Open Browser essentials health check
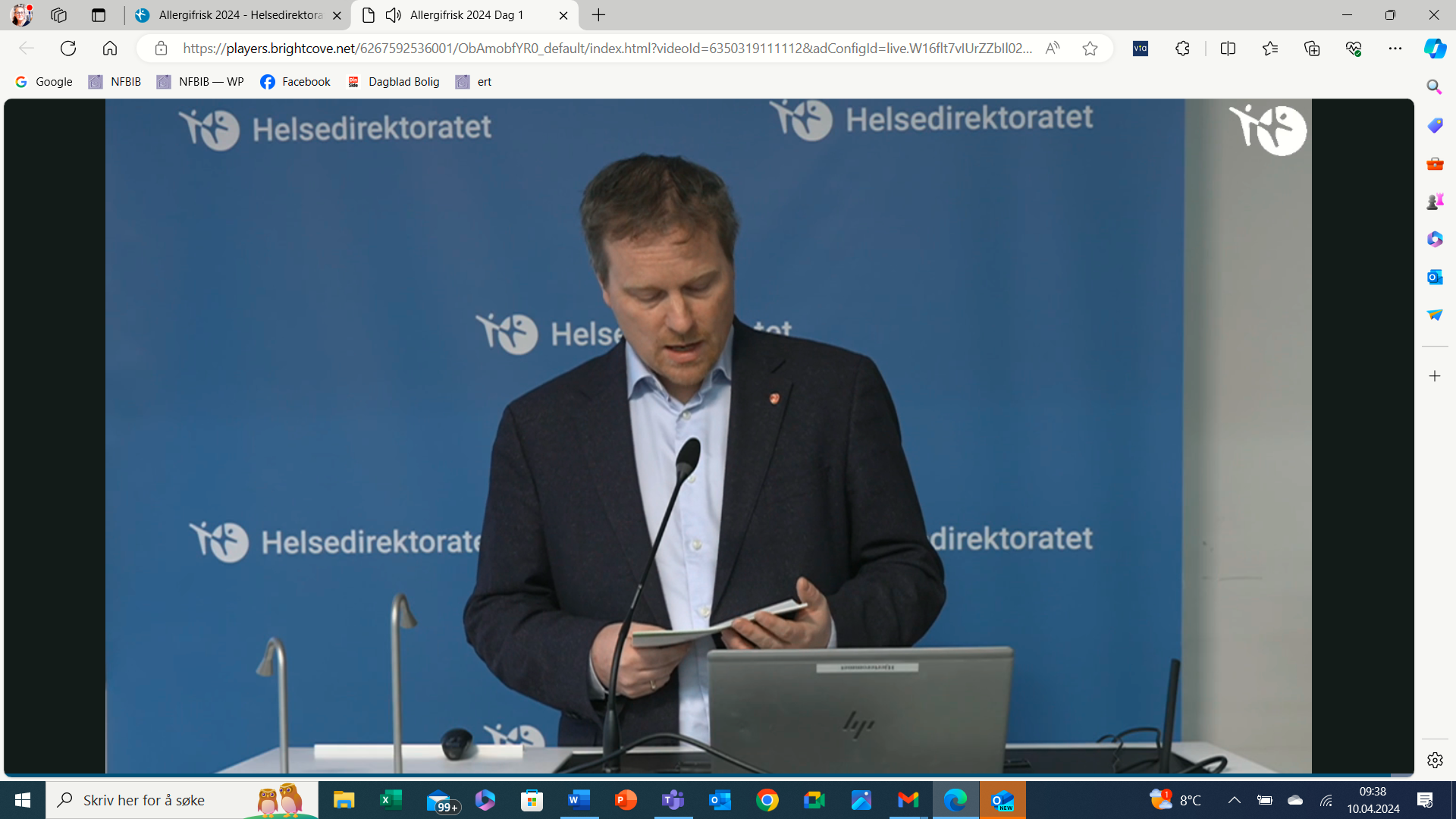The width and height of the screenshot is (1456, 819). click(x=1354, y=49)
